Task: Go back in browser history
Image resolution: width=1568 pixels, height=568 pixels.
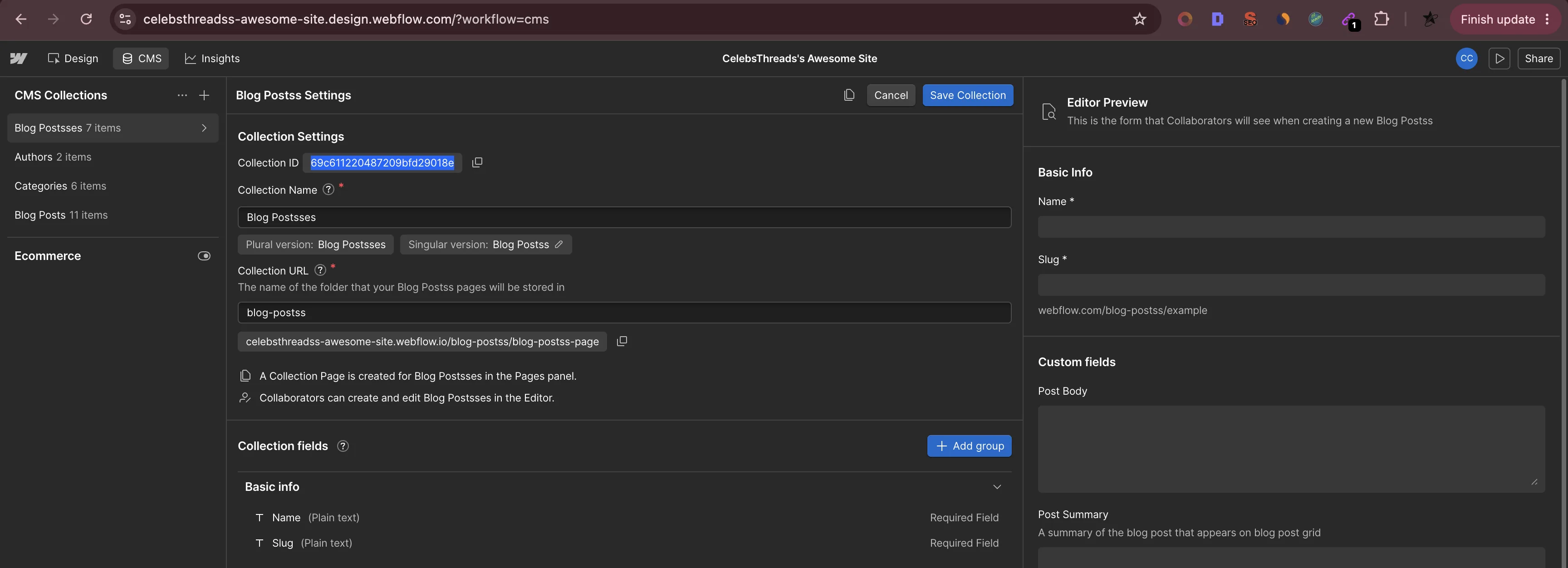Action: pyautogui.click(x=21, y=19)
